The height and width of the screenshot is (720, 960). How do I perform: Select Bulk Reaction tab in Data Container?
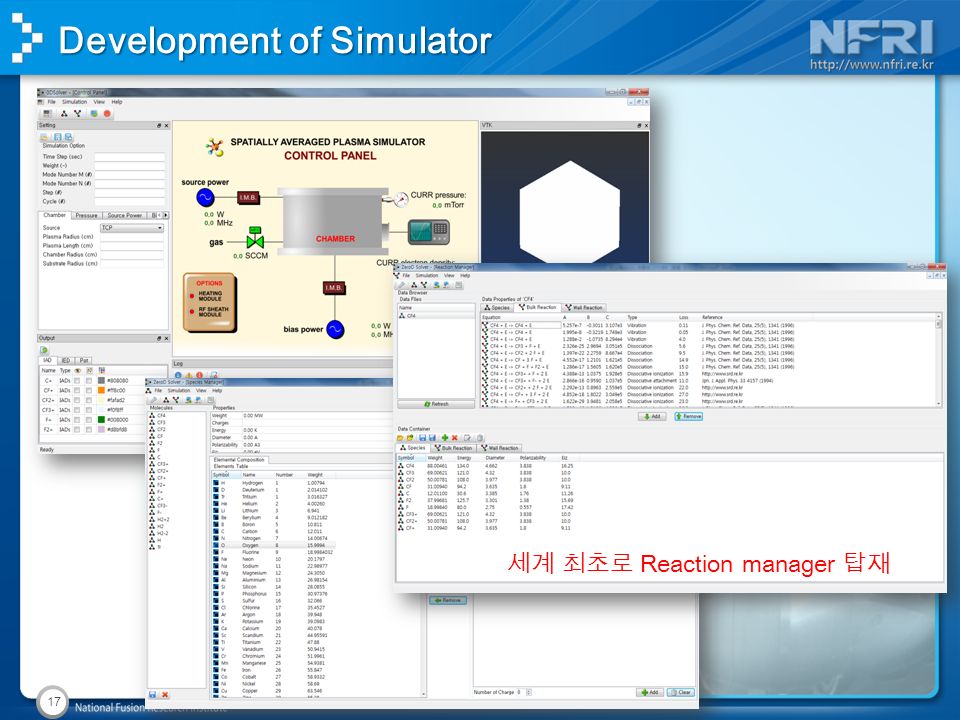pos(453,448)
